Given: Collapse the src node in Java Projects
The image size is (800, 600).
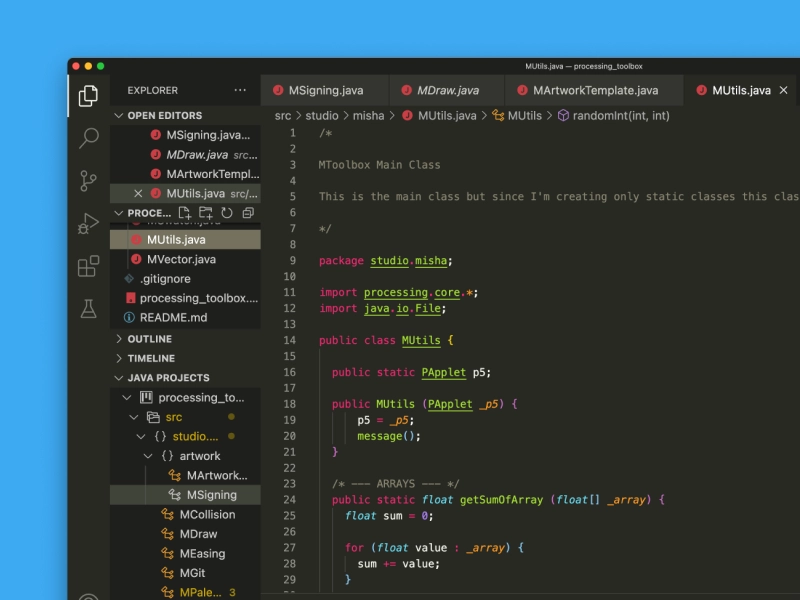Looking at the screenshot, I should 134,417.
